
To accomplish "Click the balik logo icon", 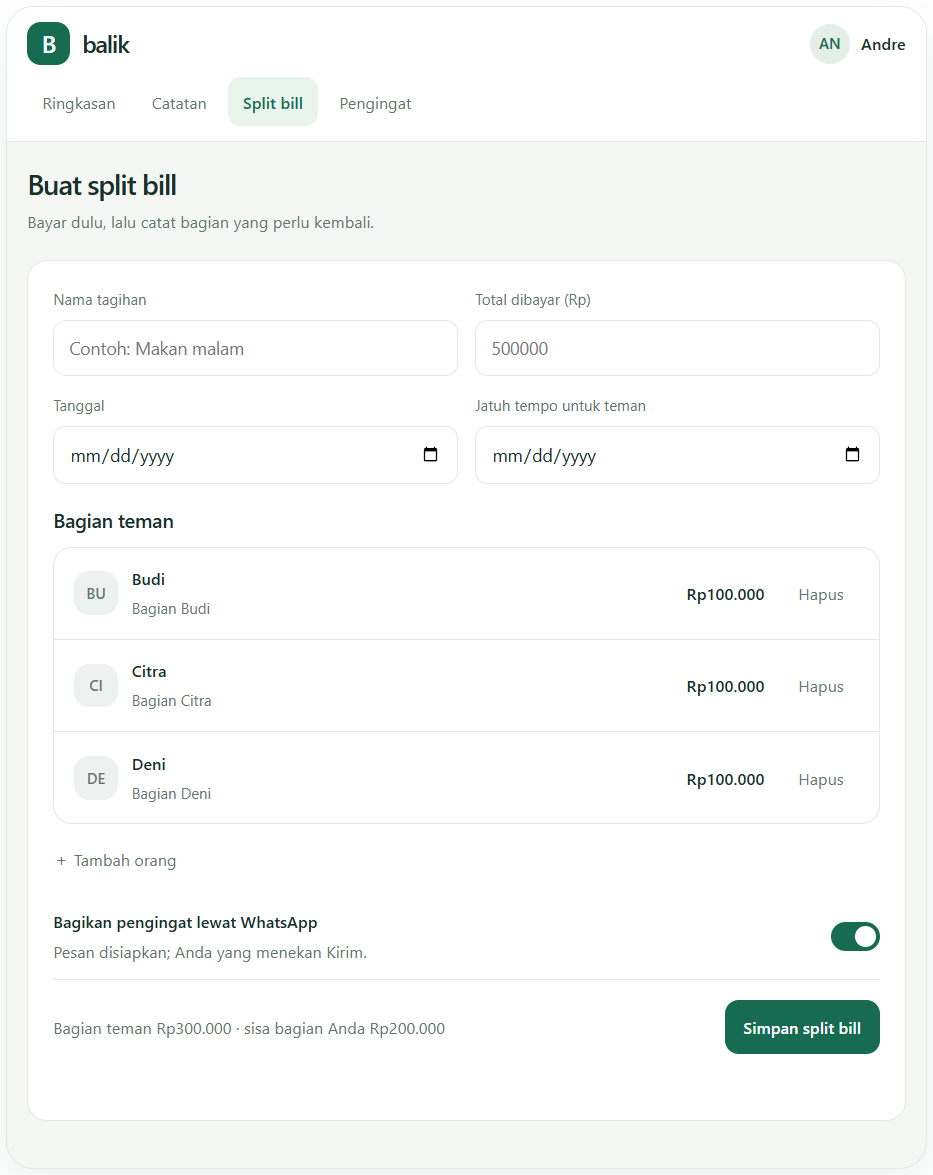I will (x=49, y=44).
